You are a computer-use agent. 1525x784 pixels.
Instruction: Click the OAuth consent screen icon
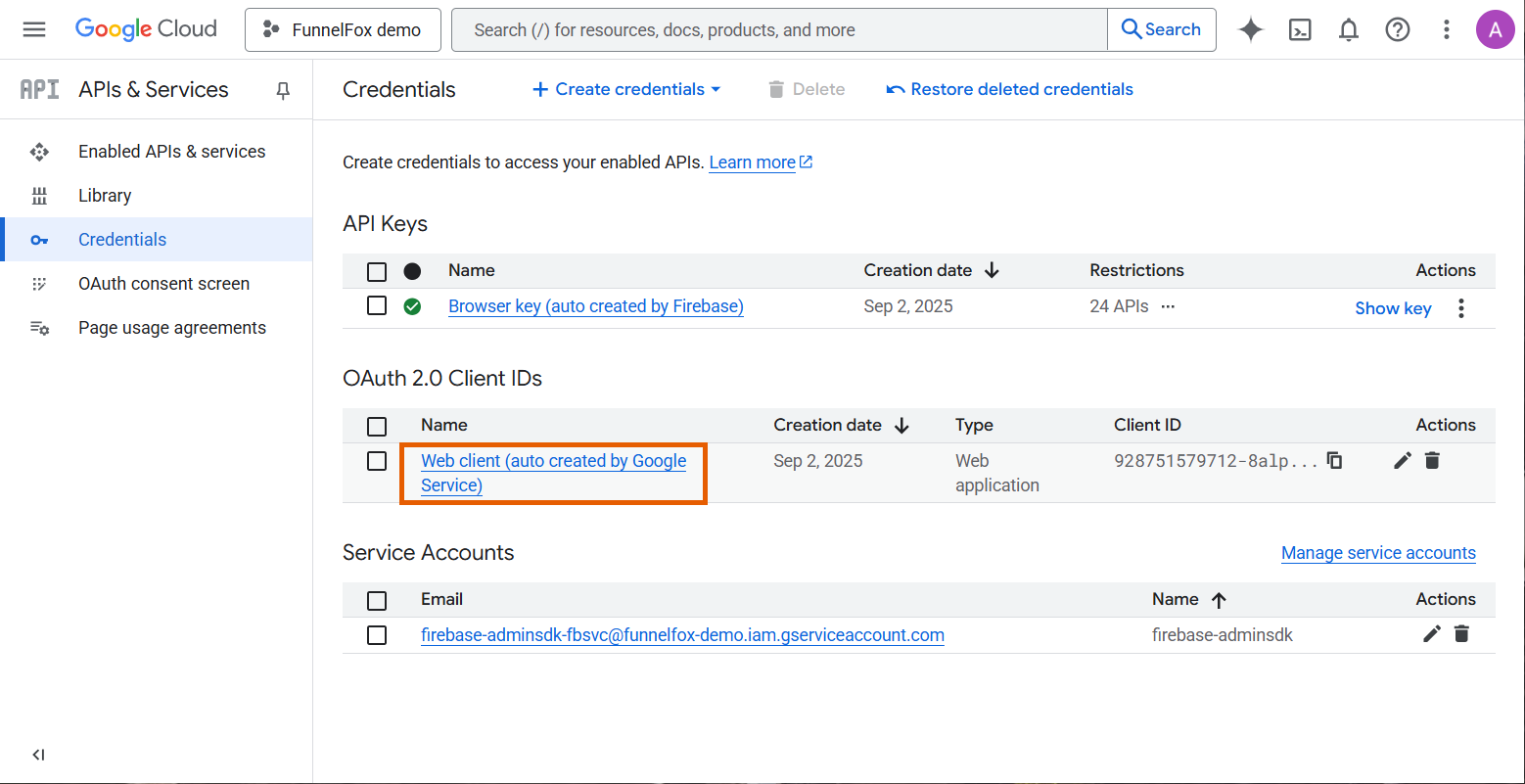[39, 284]
